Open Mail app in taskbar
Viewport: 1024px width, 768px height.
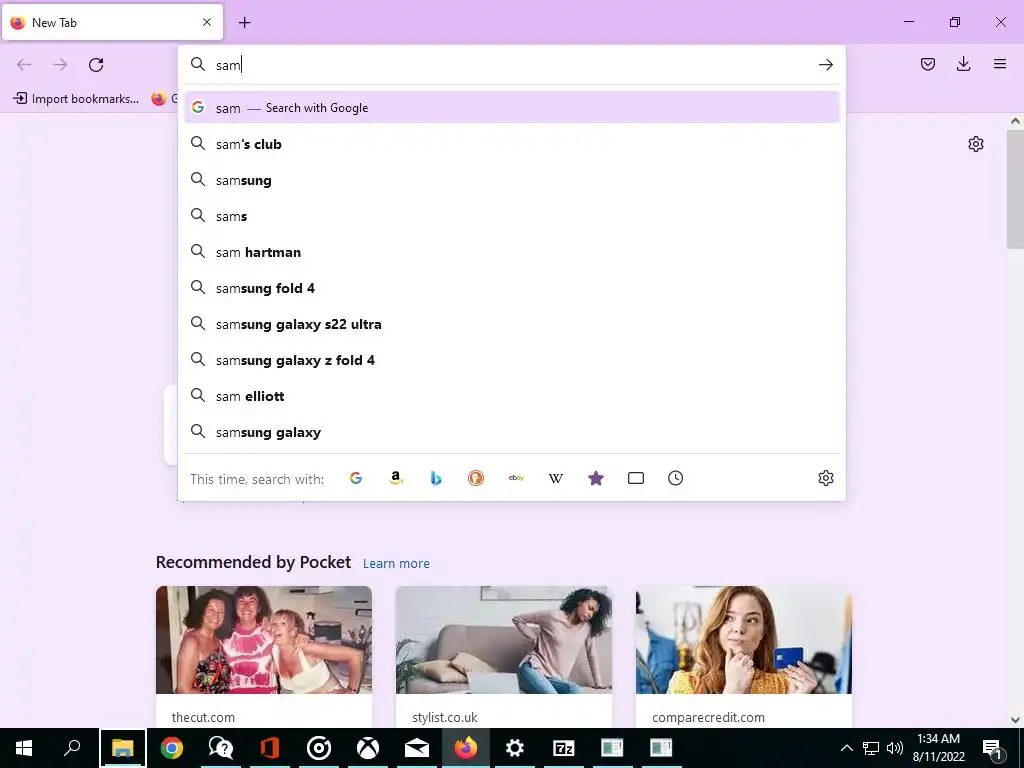pos(417,748)
